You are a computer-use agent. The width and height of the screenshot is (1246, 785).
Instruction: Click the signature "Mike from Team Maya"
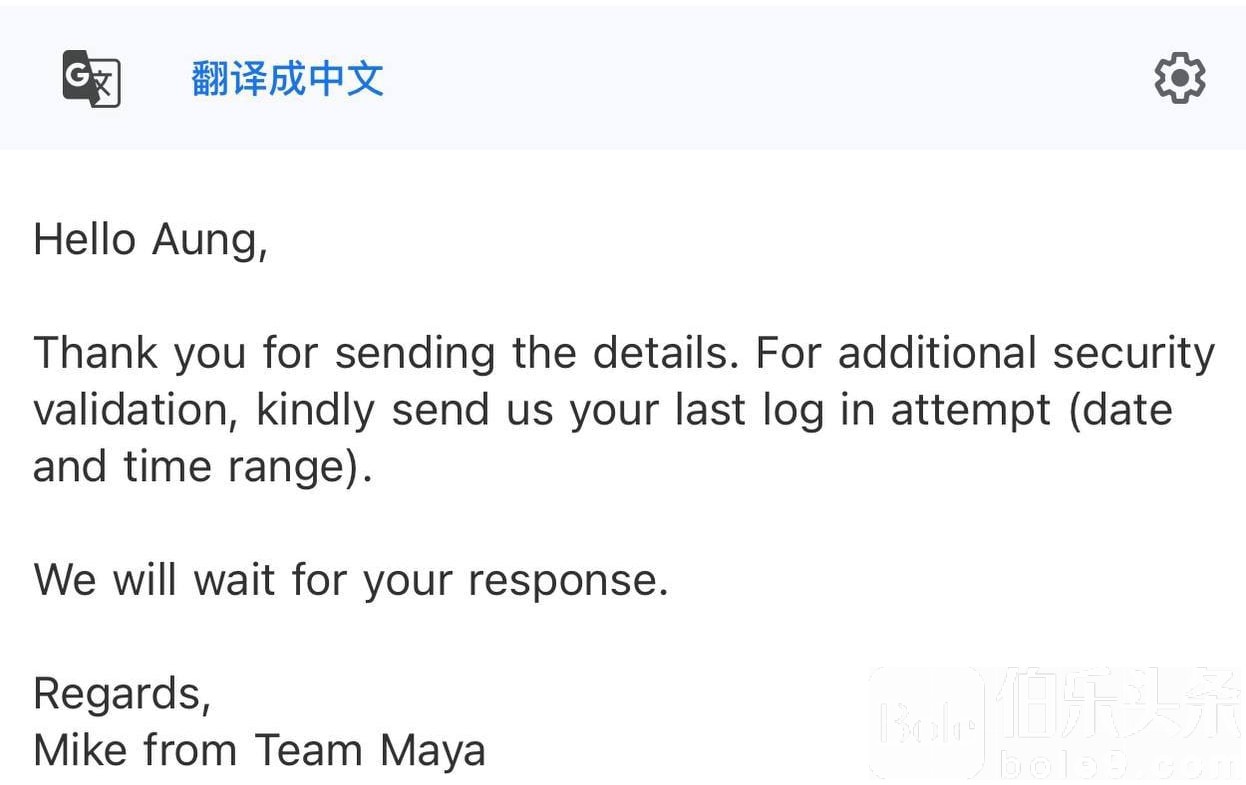coord(259,750)
